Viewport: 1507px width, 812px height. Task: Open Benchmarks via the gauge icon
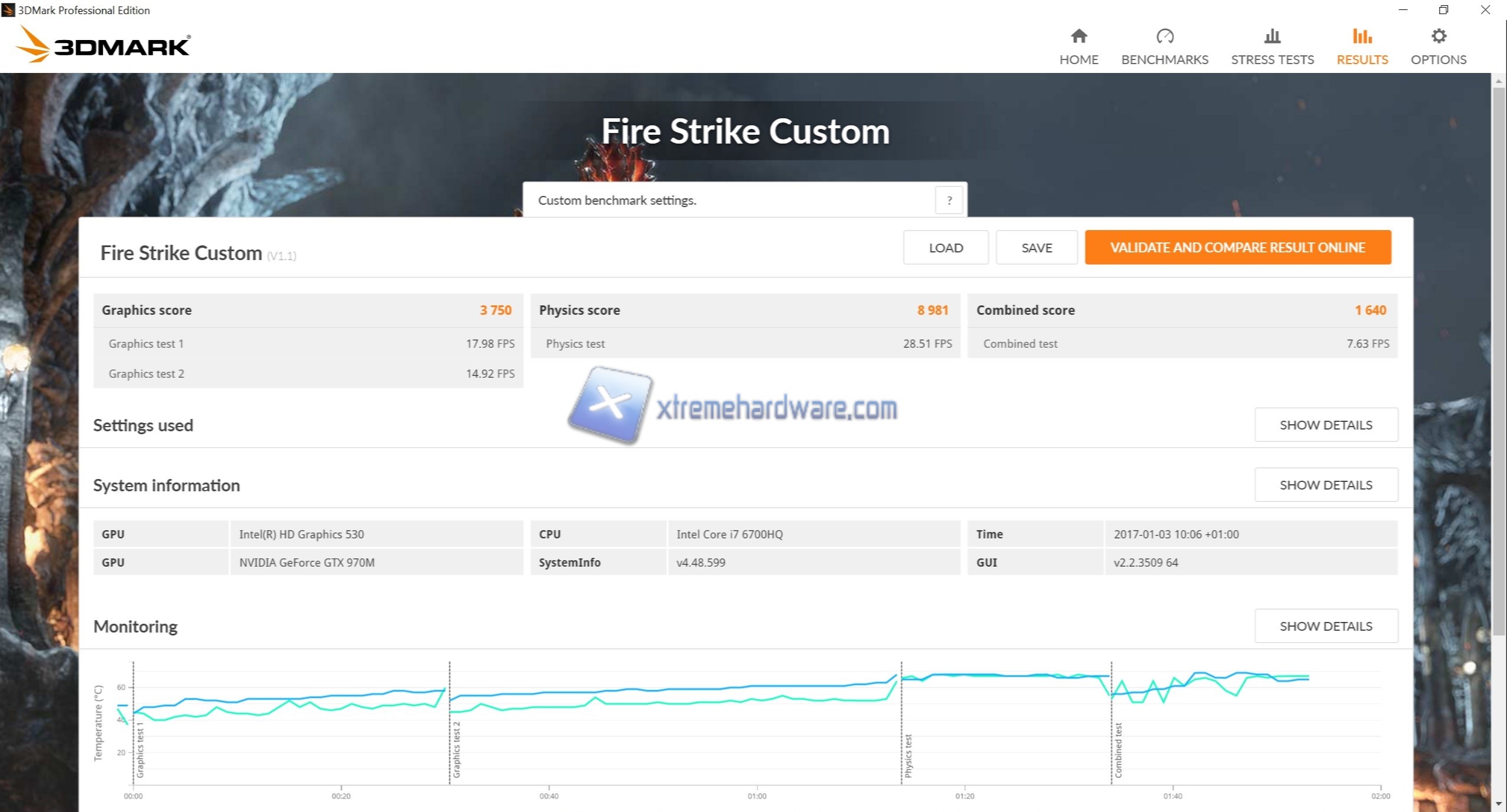(1164, 36)
